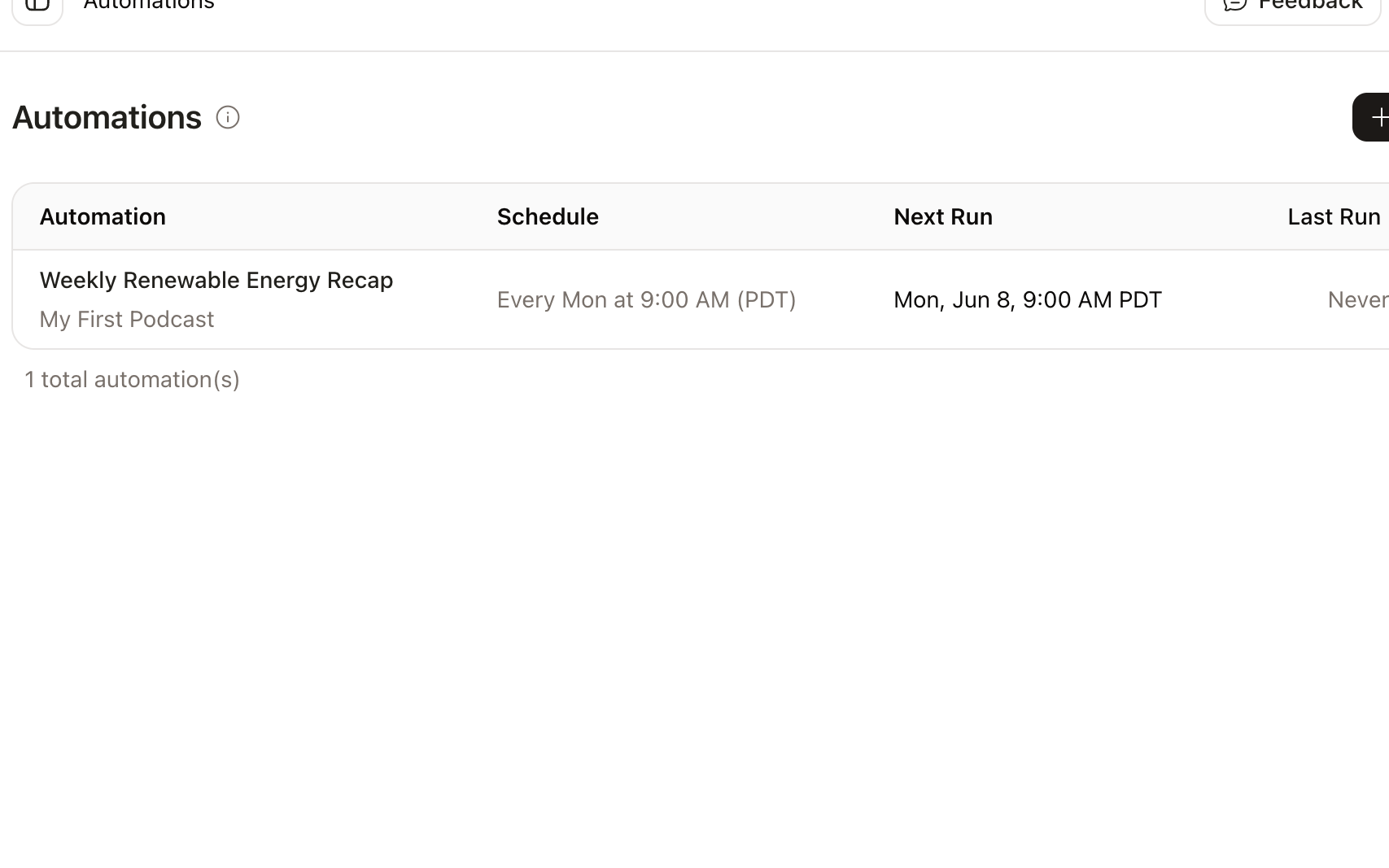Click the Automations page heading
Image resolution: width=1389 pixels, height=868 pixels.
[107, 117]
